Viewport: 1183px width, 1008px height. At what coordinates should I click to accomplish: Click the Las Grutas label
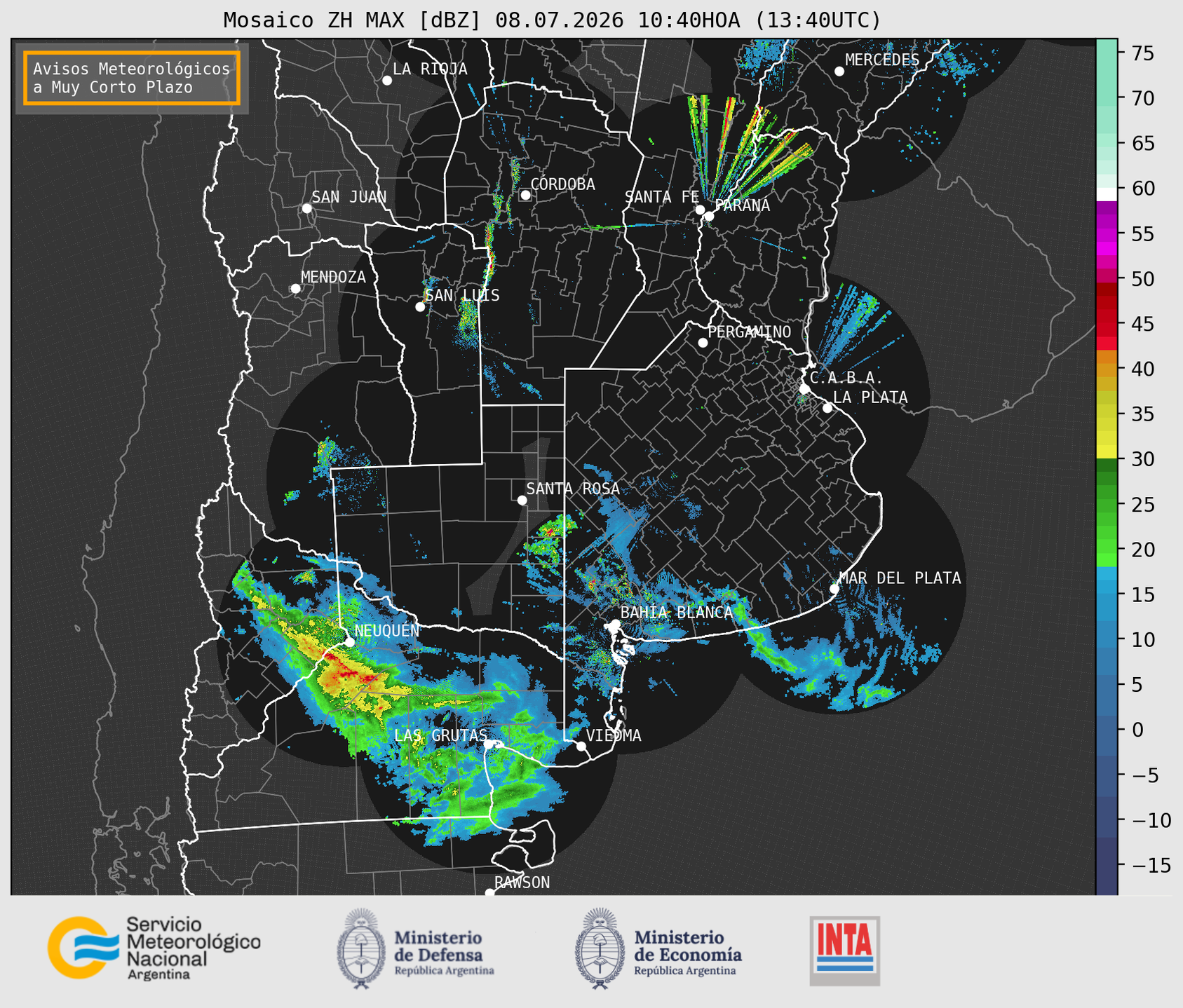(440, 735)
